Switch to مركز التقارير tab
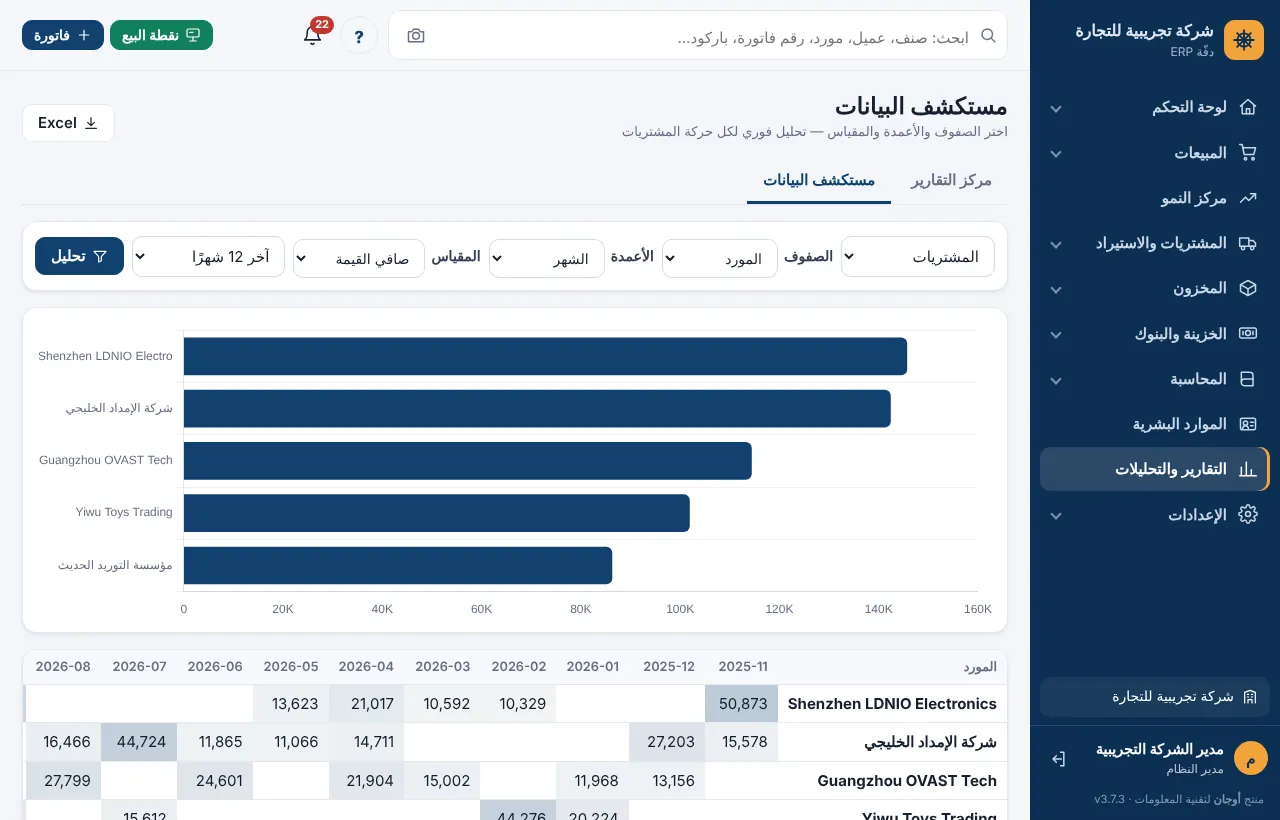The width and height of the screenshot is (1280, 820). click(x=951, y=180)
